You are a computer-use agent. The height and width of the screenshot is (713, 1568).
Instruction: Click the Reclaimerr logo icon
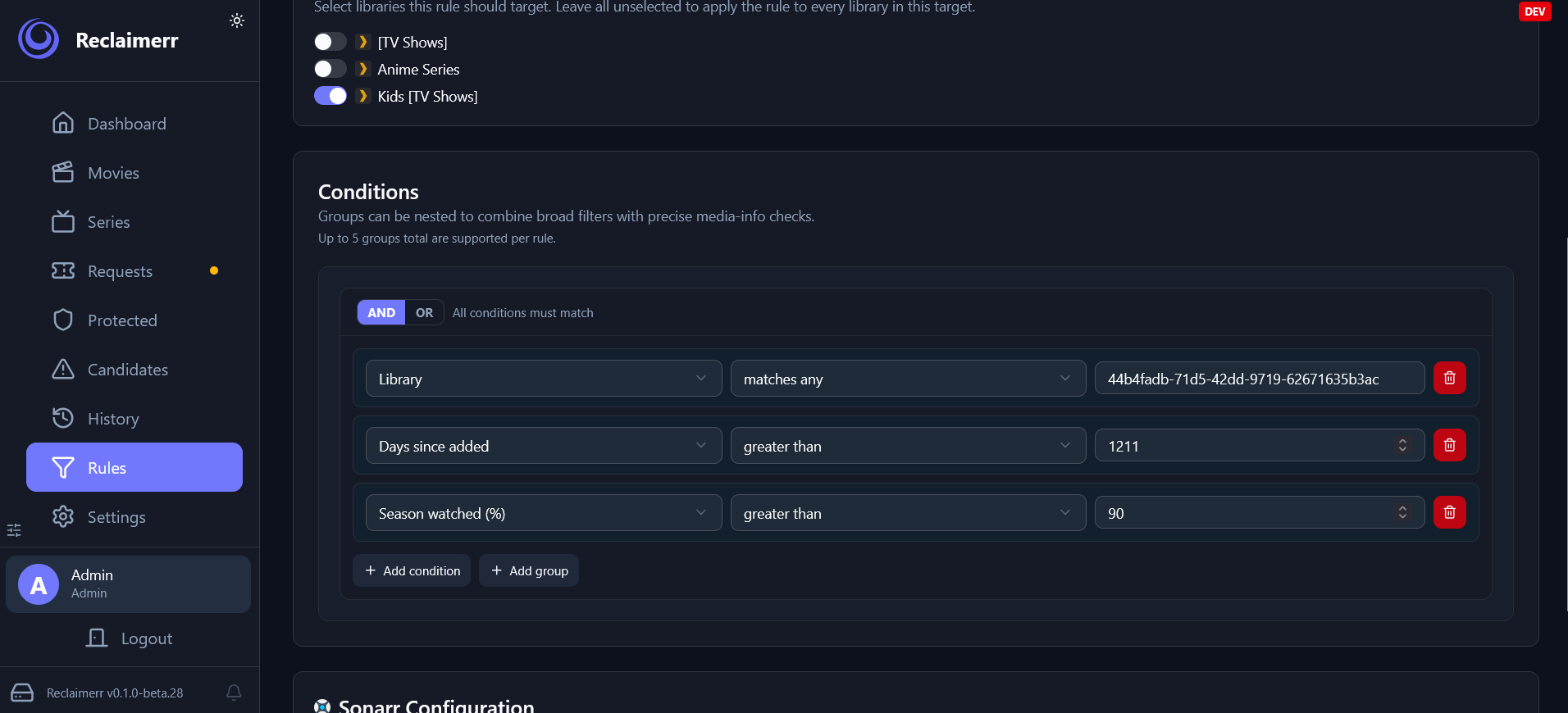(x=39, y=39)
